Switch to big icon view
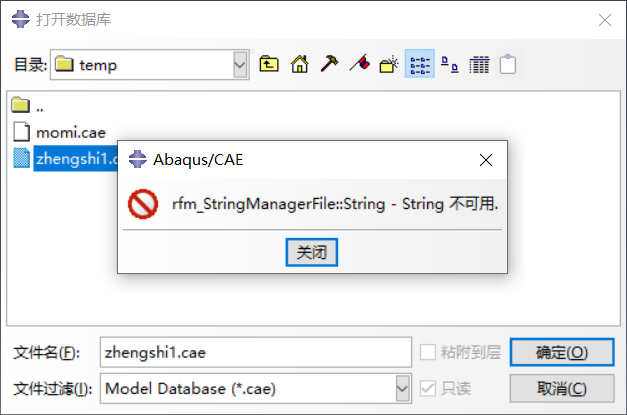Viewport: 627px width, 415px height. [x=450, y=65]
